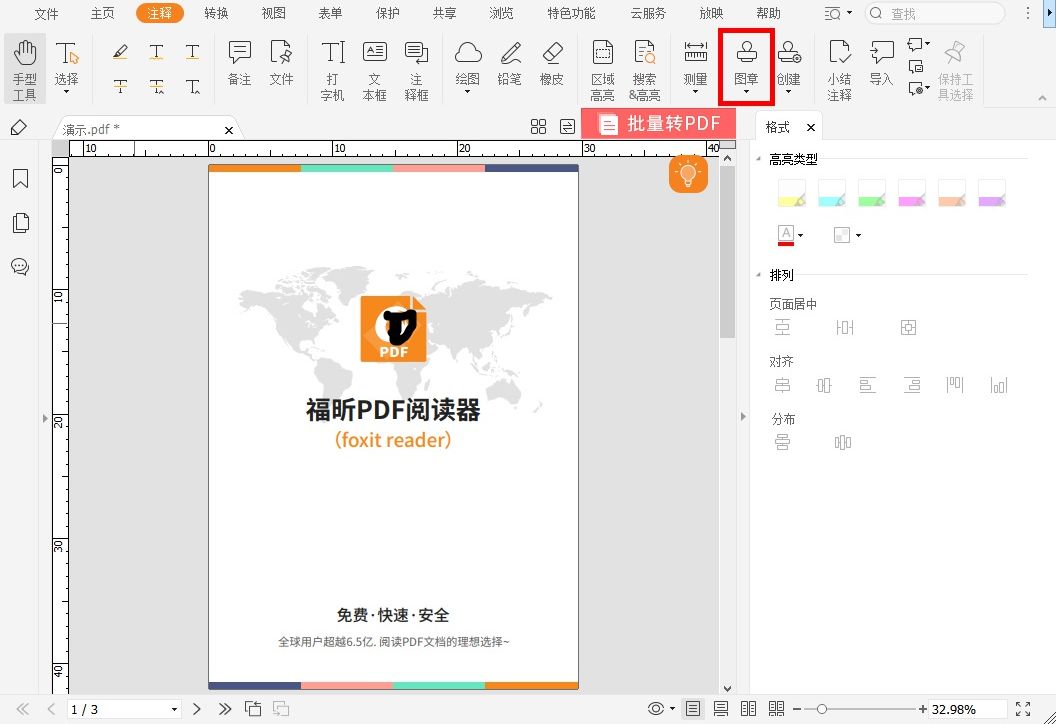Open the 保护 ribbon tab

[x=387, y=14]
